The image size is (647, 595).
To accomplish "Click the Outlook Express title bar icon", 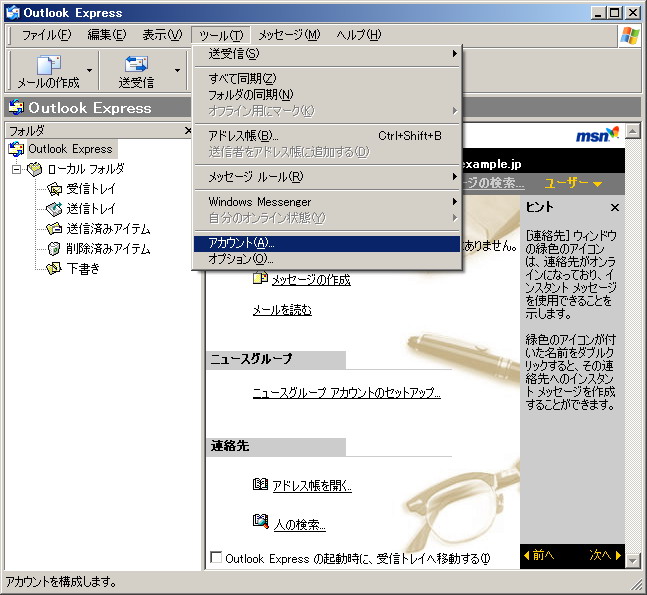I will click(x=13, y=12).
